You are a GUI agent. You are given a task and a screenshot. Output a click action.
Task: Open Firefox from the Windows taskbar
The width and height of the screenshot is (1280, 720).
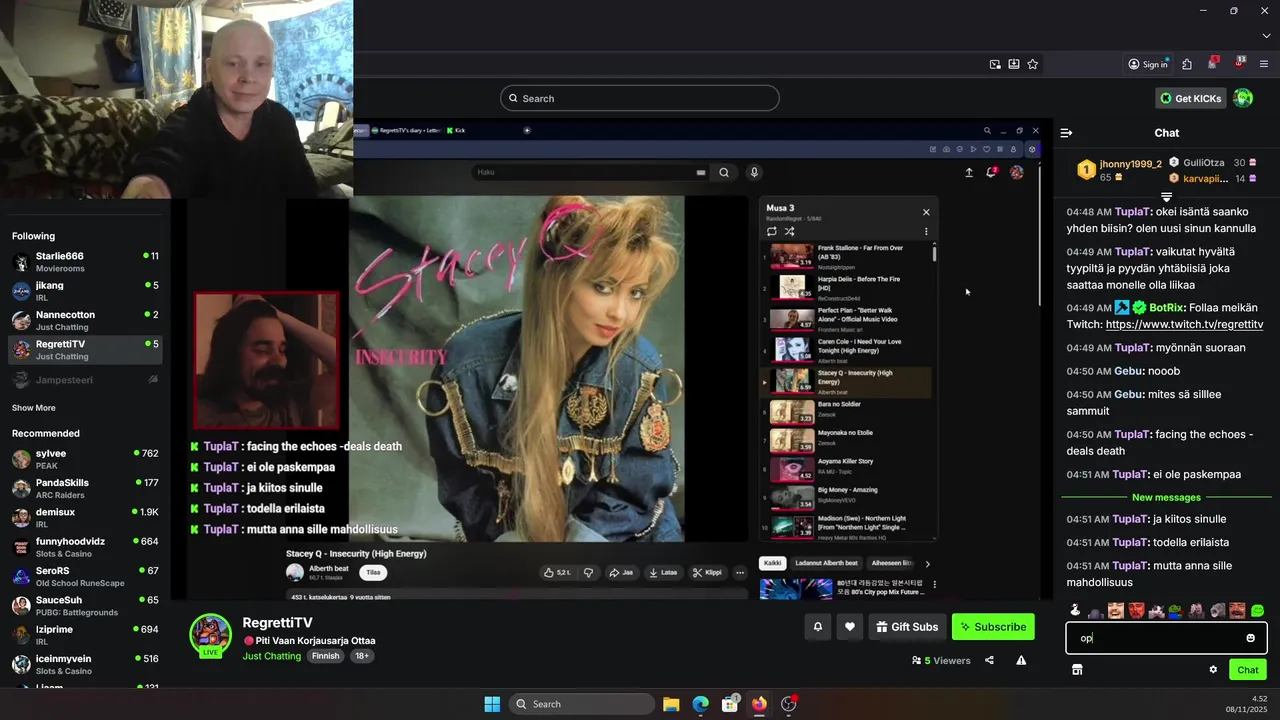pos(759,704)
